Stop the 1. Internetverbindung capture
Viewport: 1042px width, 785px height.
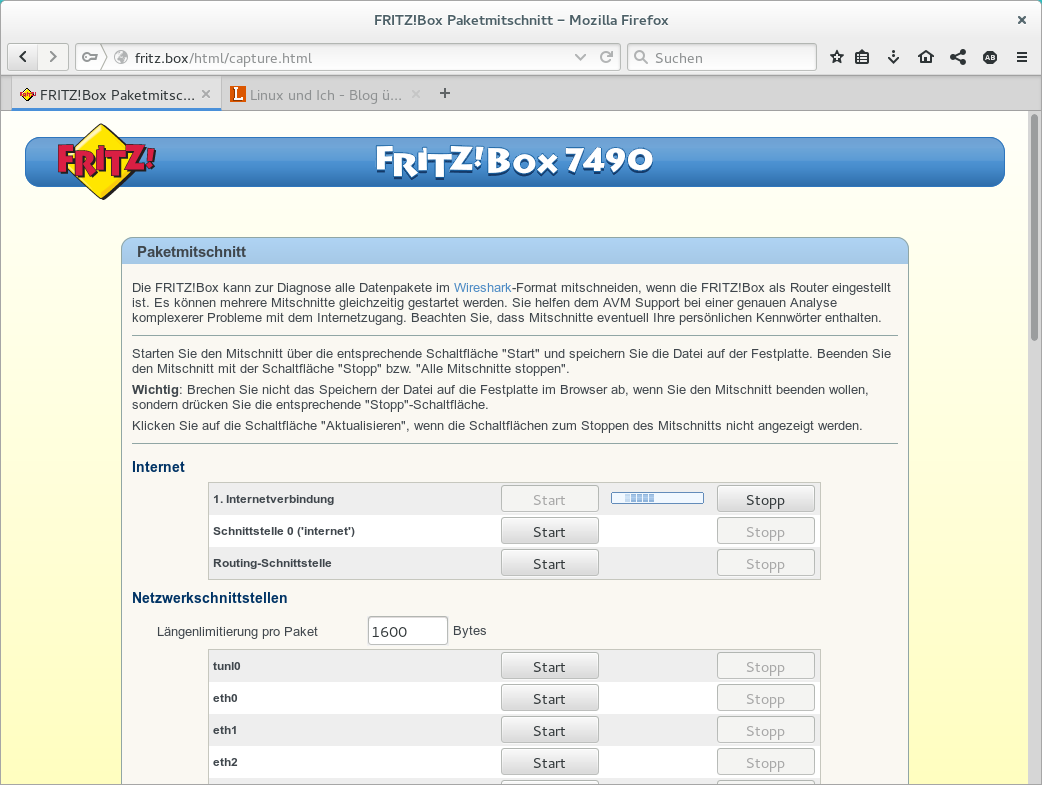coord(765,499)
